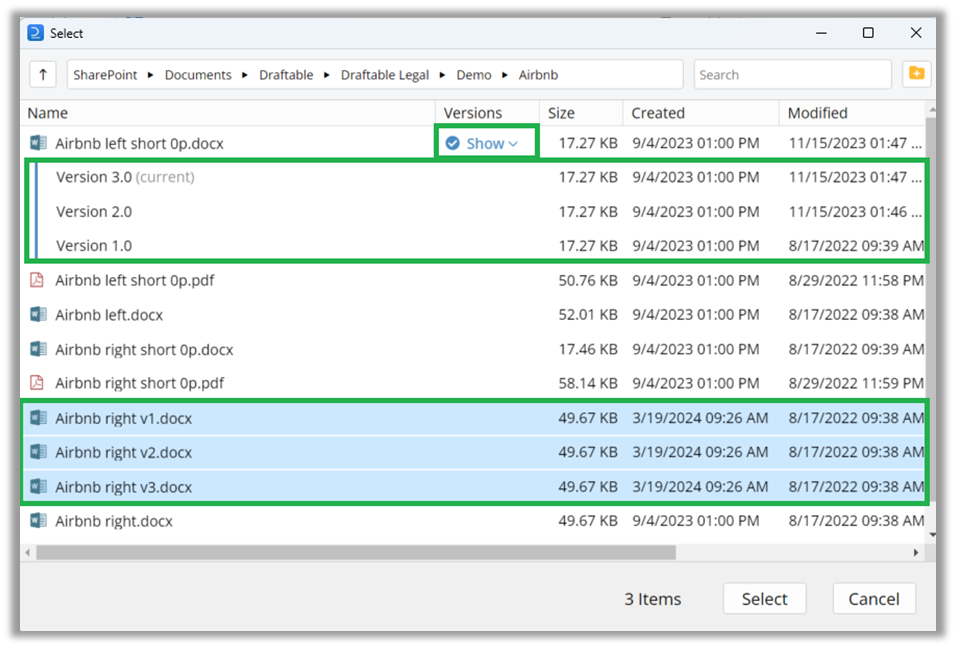Confirm with the Select button
The height and width of the screenshot is (648, 956).
[x=765, y=599]
